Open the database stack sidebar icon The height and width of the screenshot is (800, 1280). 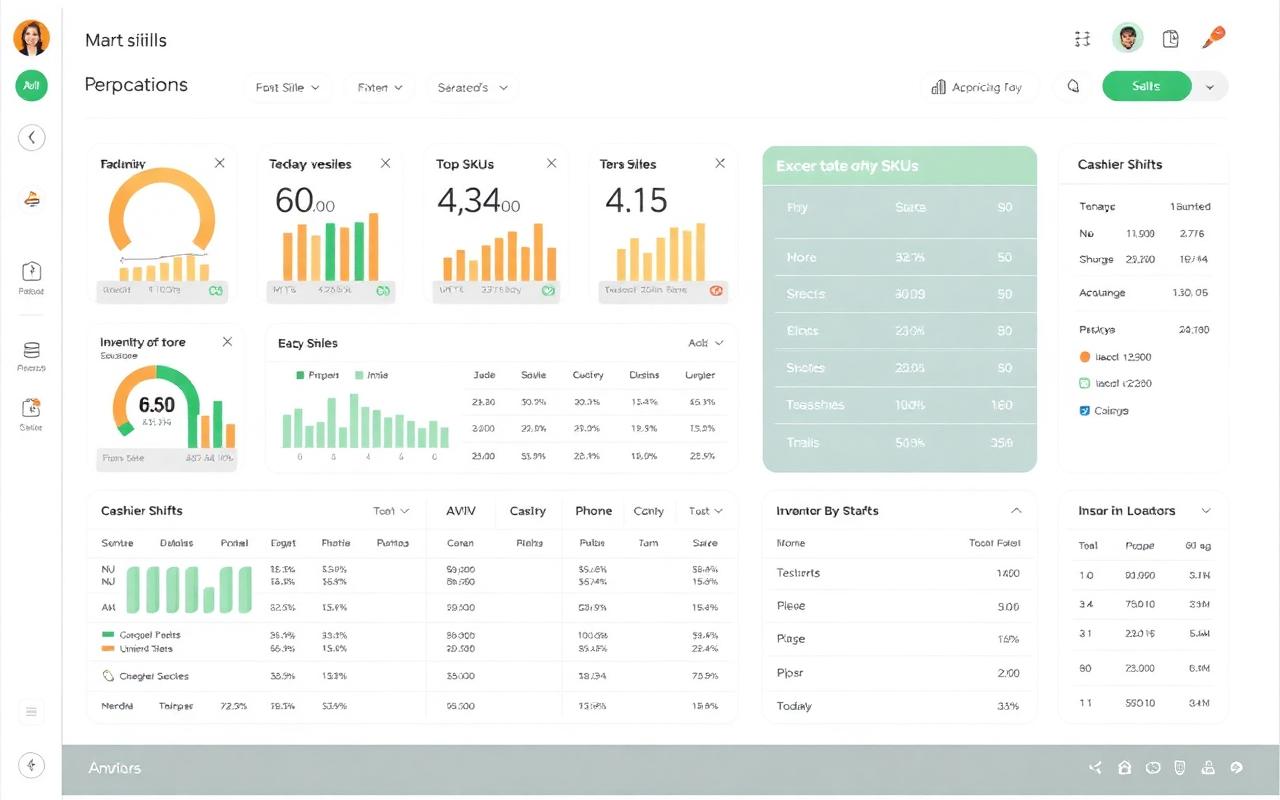pyautogui.click(x=31, y=350)
